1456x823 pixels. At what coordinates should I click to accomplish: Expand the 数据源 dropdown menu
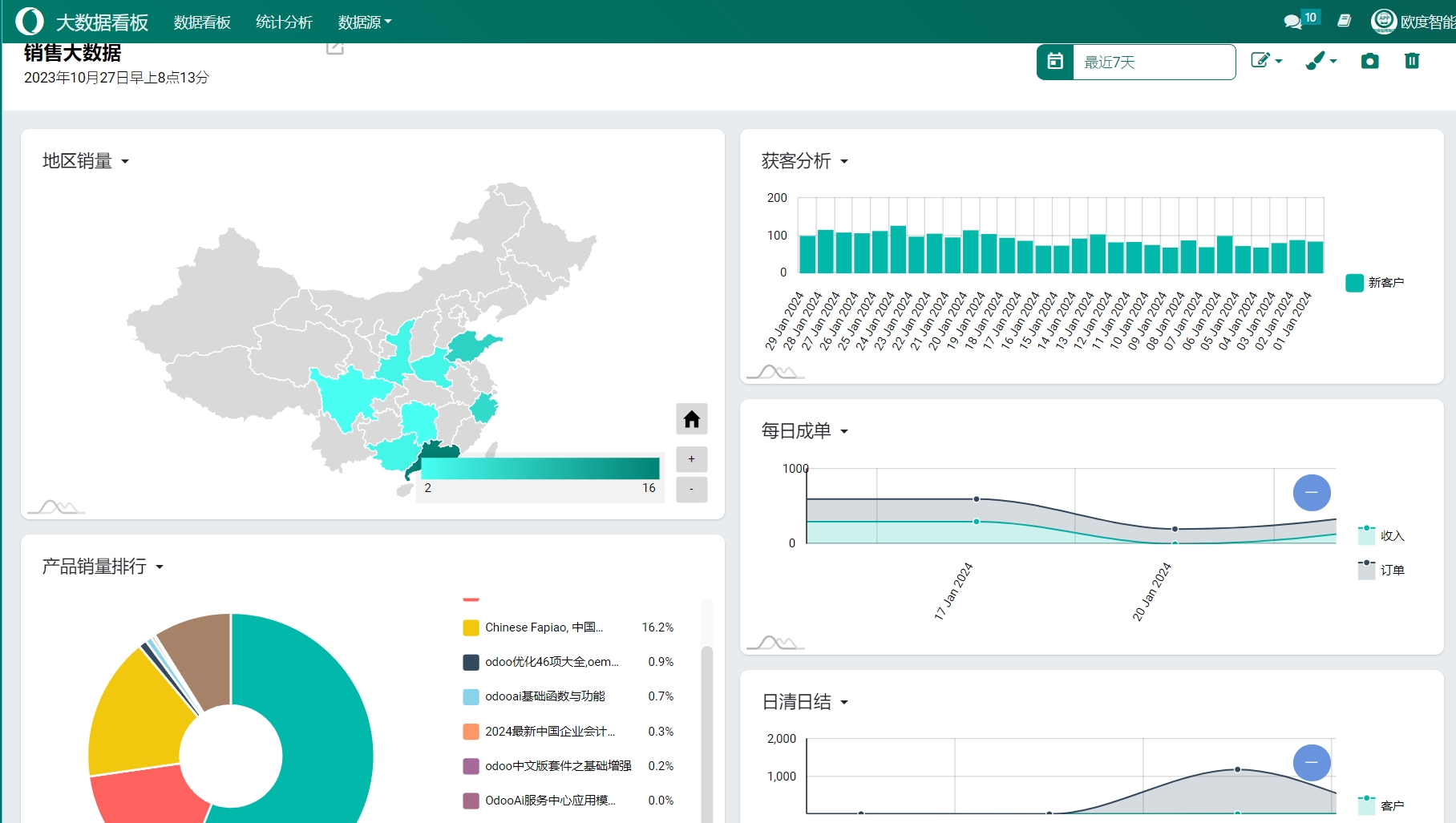pyautogui.click(x=365, y=22)
